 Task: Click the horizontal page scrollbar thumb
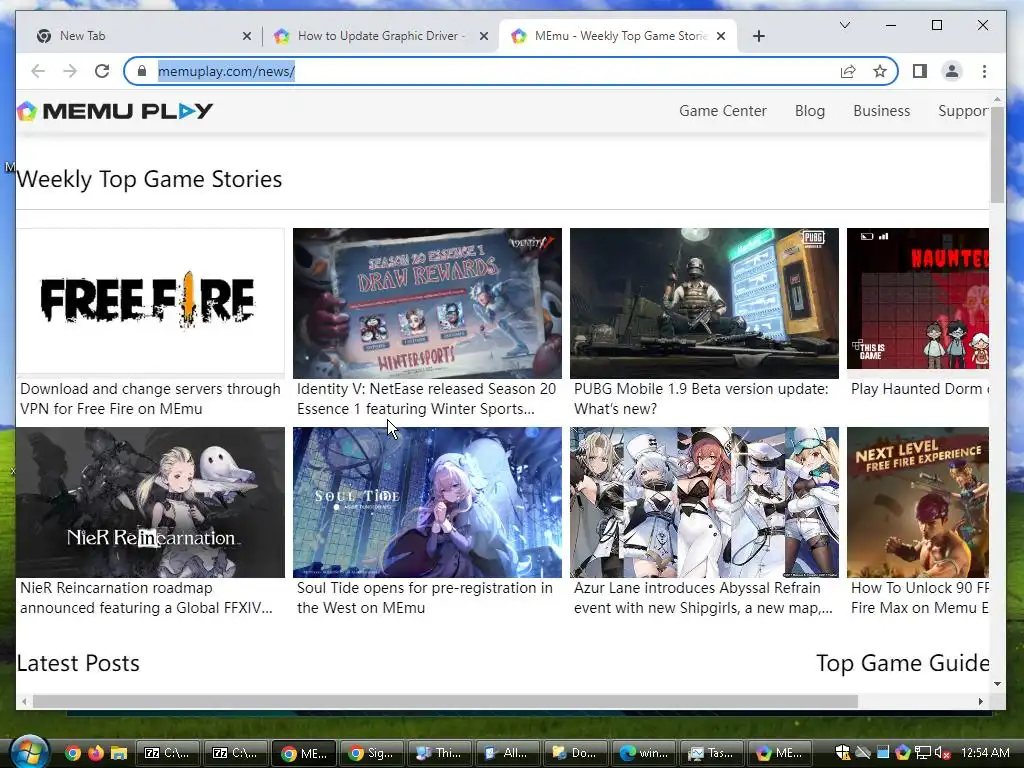(x=445, y=701)
